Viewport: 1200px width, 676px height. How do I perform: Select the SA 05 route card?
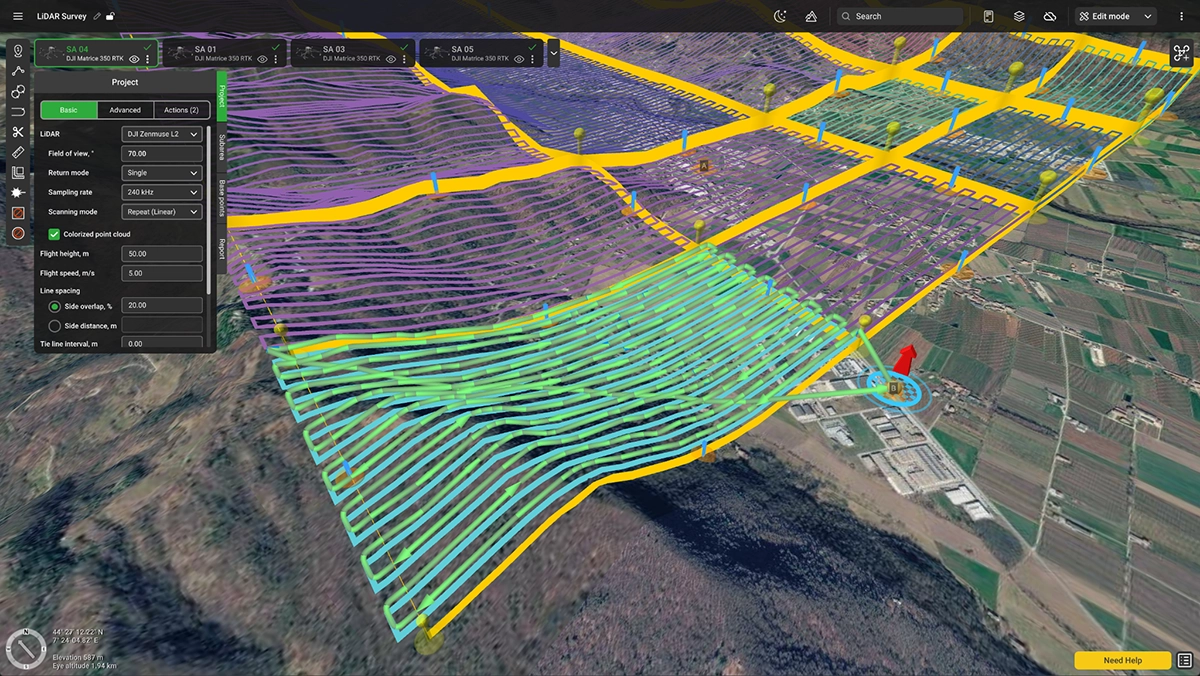[x=479, y=53]
